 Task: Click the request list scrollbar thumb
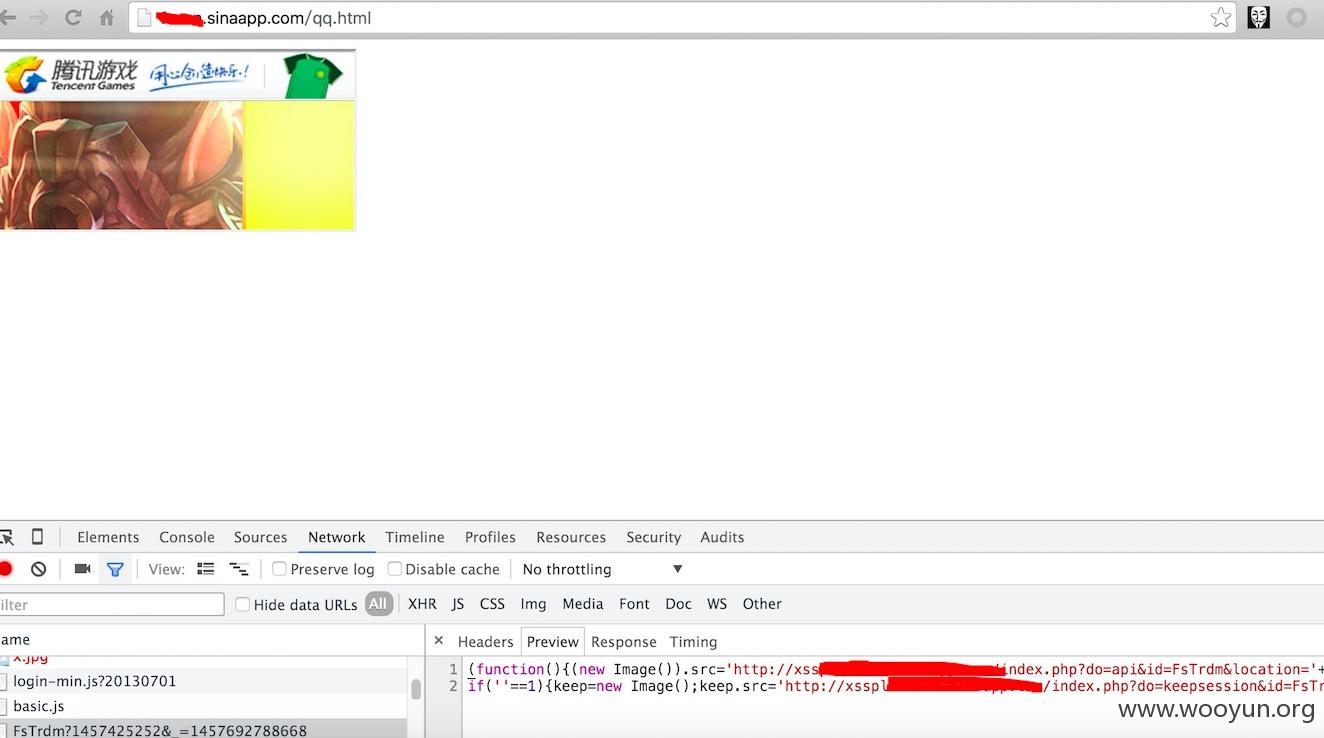(416, 688)
